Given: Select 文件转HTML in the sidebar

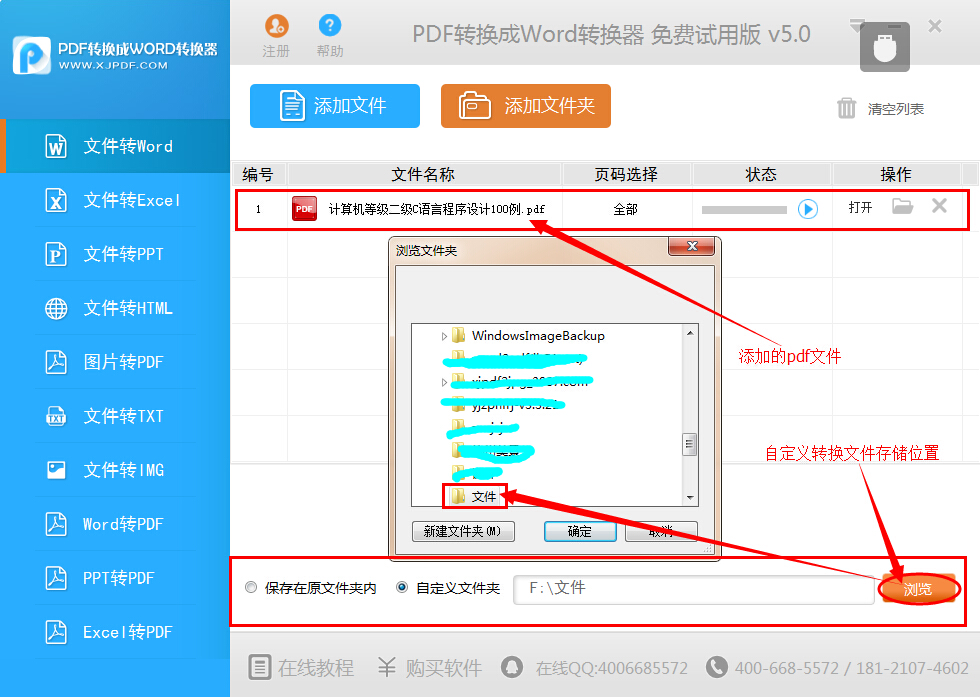Looking at the screenshot, I should [x=116, y=308].
